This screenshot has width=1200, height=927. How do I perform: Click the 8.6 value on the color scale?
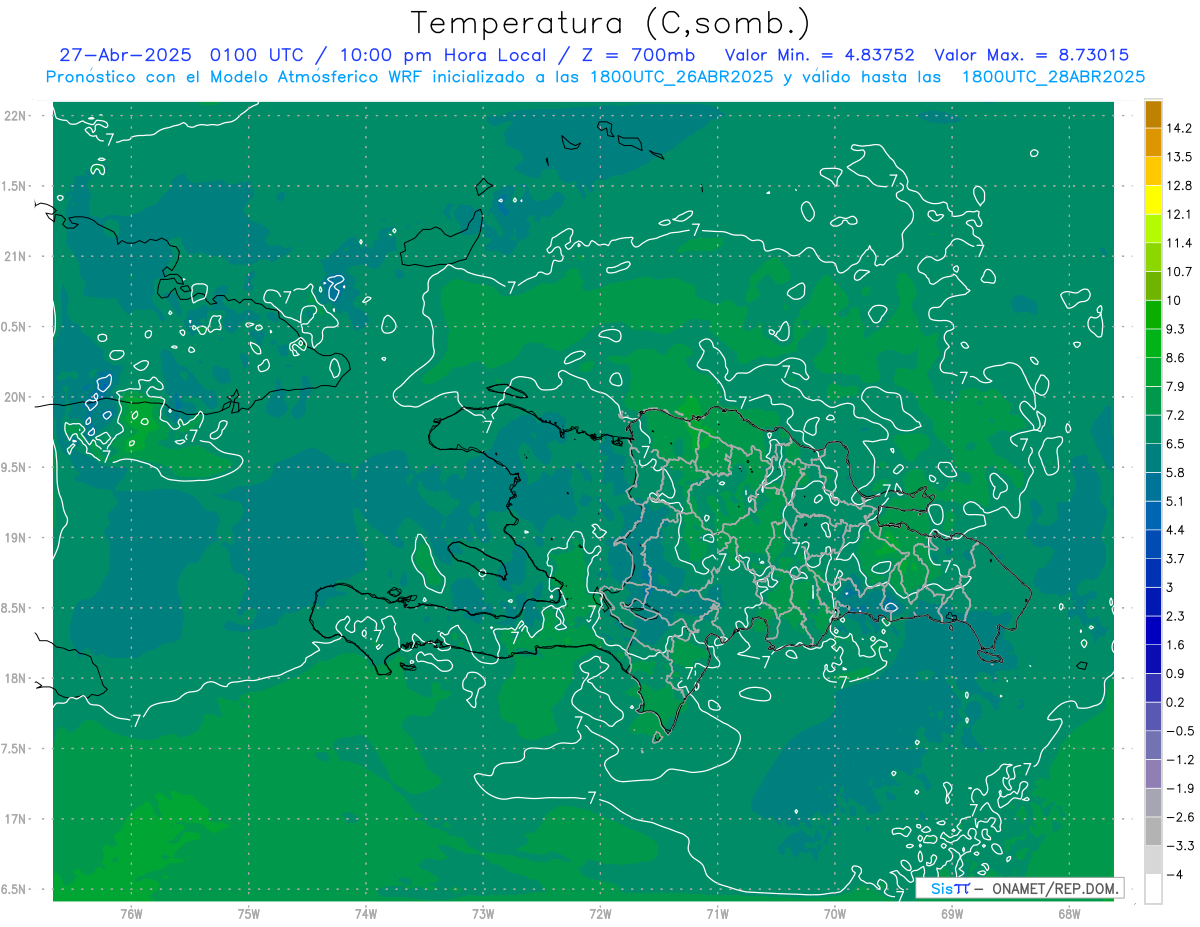[x=1176, y=358]
